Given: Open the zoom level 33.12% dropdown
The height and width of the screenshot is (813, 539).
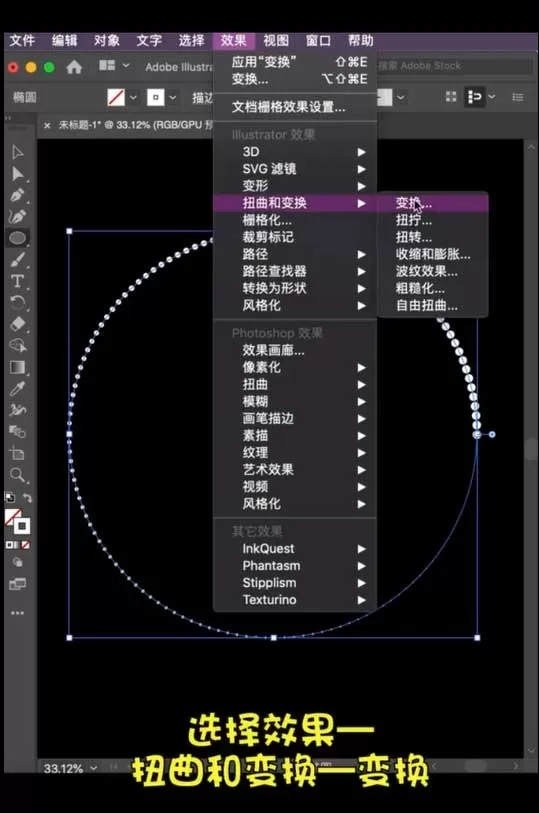Looking at the screenshot, I should coord(94,768).
